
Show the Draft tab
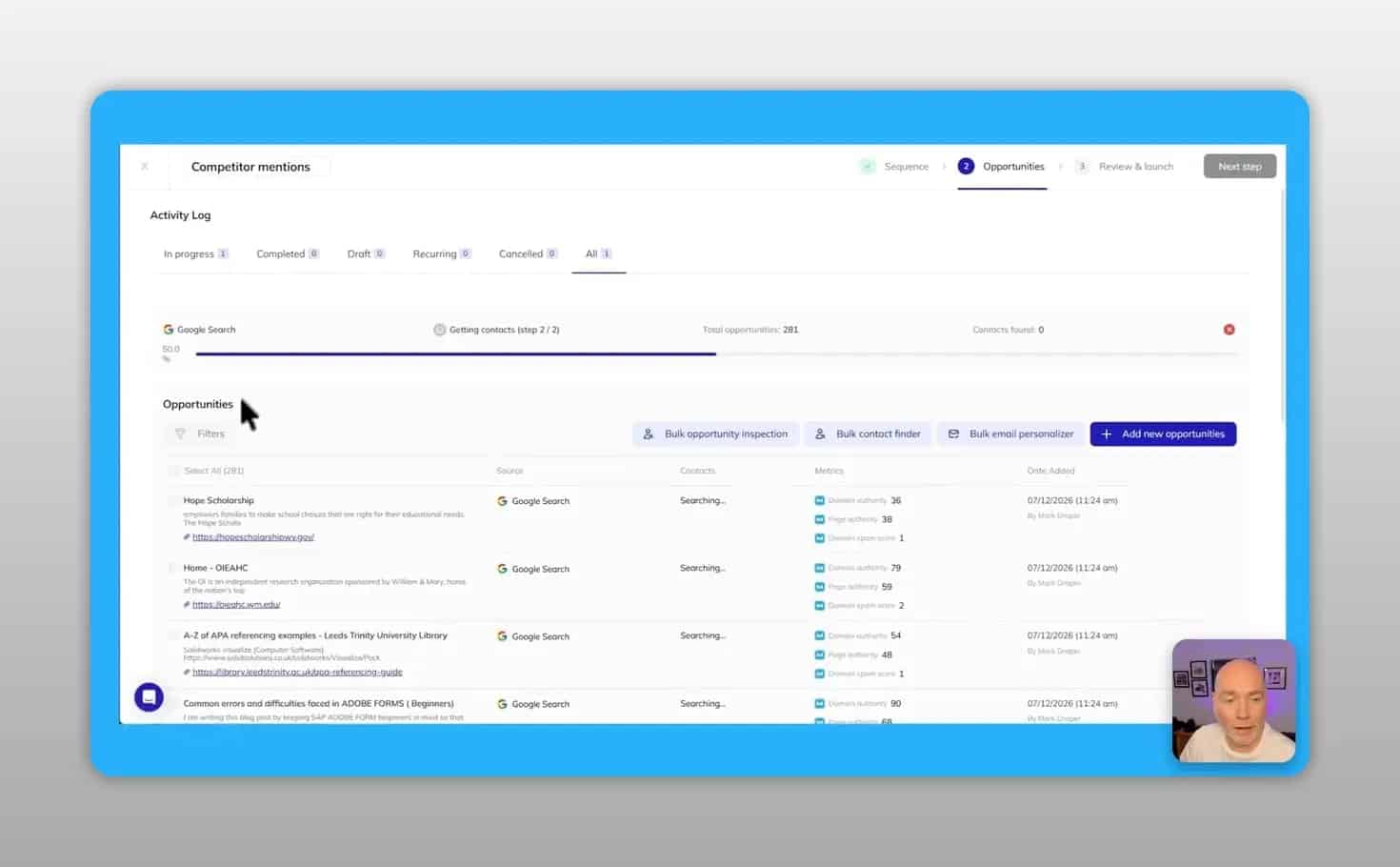(366, 254)
